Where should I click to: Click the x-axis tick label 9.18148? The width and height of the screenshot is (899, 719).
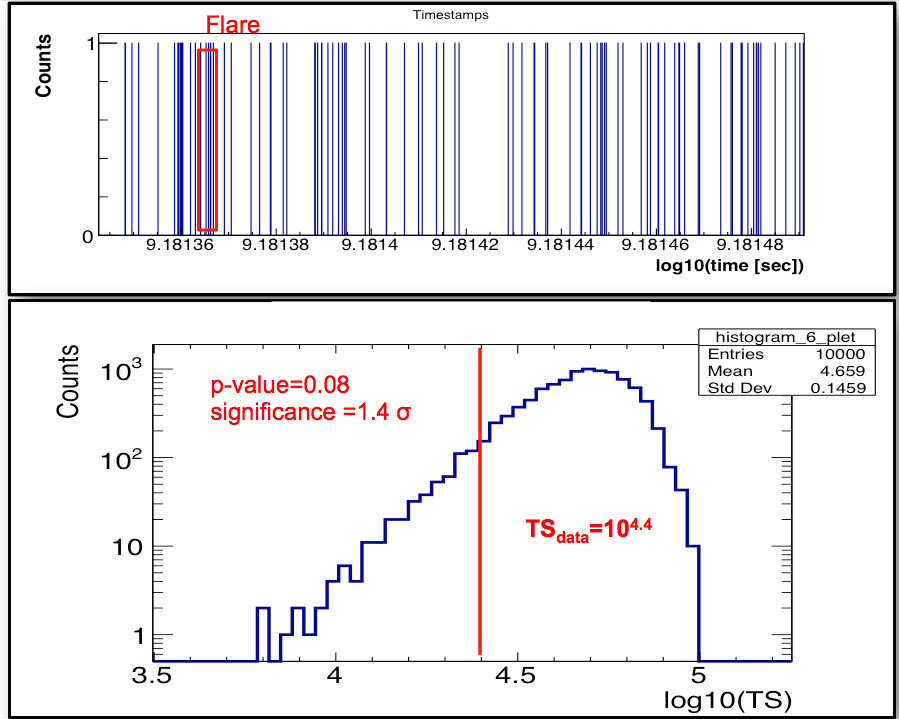click(x=749, y=245)
